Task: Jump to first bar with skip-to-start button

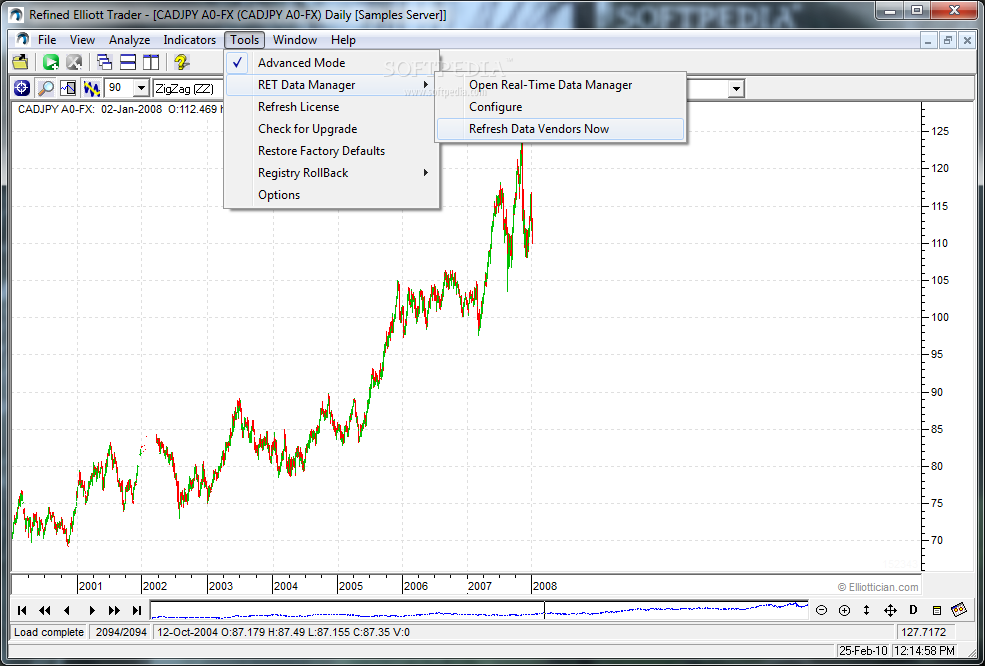Action: (x=22, y=610)
